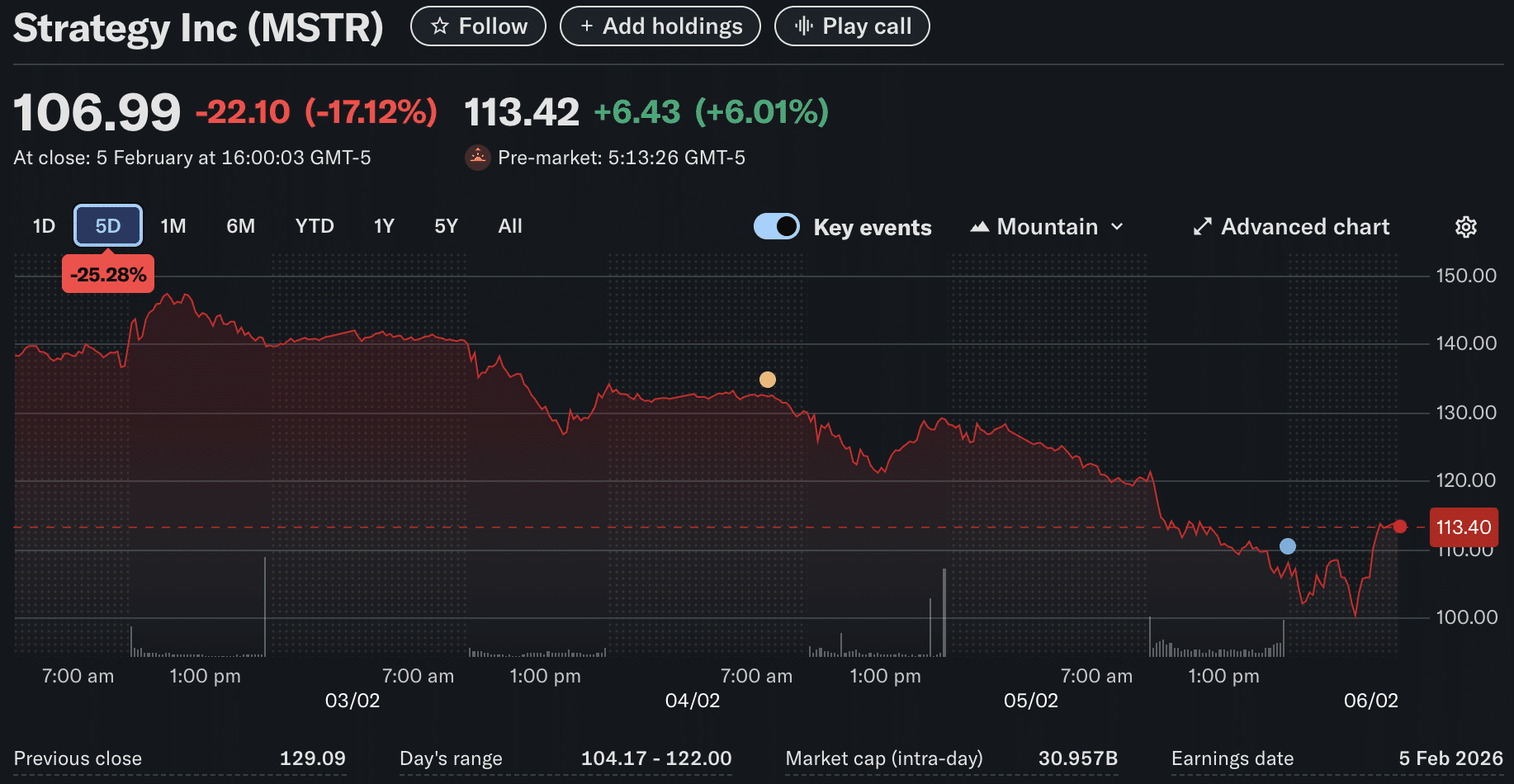This screenshot has width=1514, height=784.
Task: Click the red current price dot
Action: pyautogui.click(x=1400, y=527)
